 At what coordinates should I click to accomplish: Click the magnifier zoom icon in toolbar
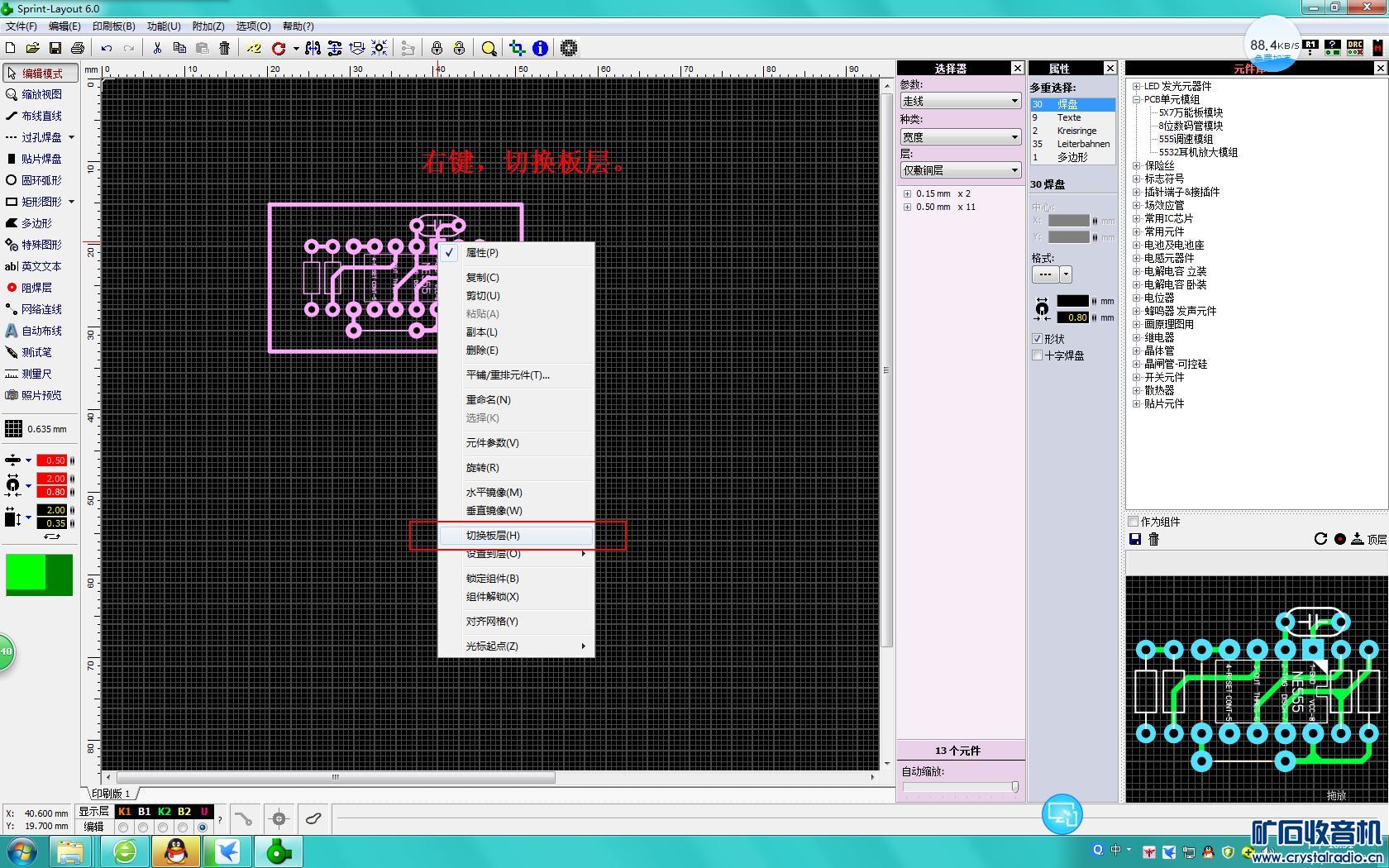(x=489, y=49)
